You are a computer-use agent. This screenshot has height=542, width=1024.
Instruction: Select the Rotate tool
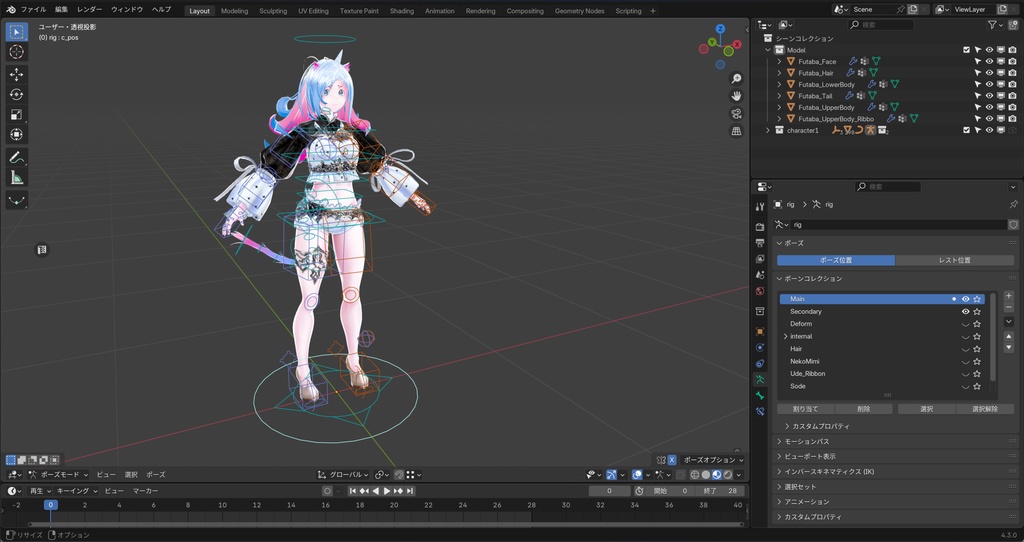(x=17, y=95)
